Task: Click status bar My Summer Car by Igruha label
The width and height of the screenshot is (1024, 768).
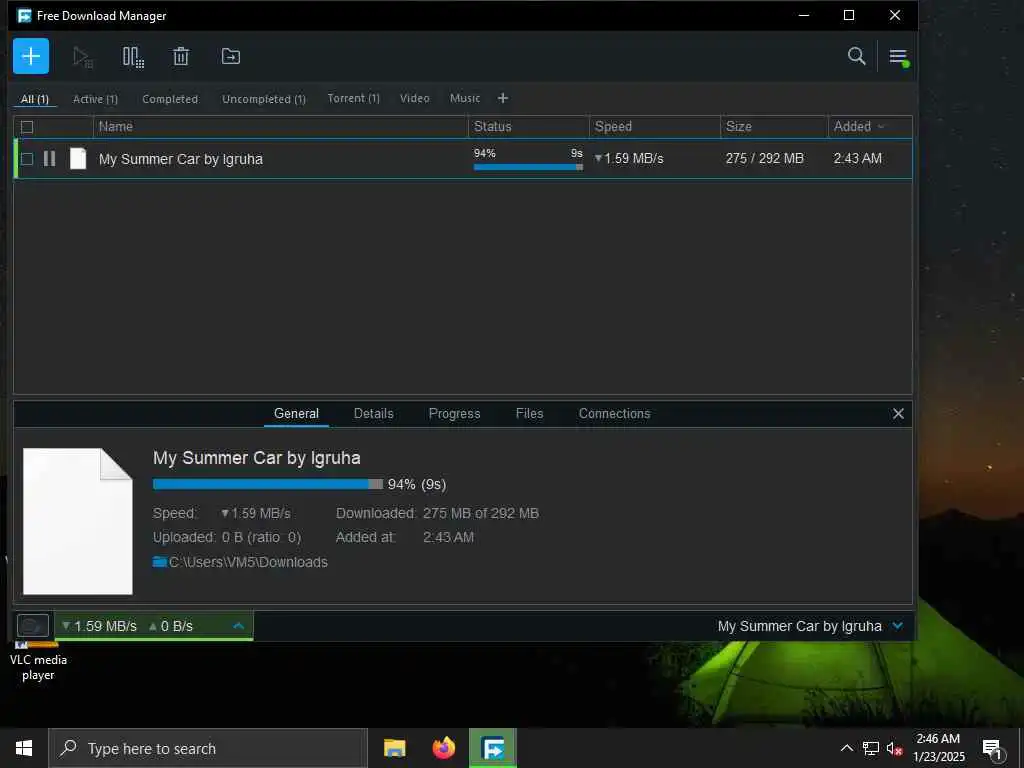Action: (799, 626)
